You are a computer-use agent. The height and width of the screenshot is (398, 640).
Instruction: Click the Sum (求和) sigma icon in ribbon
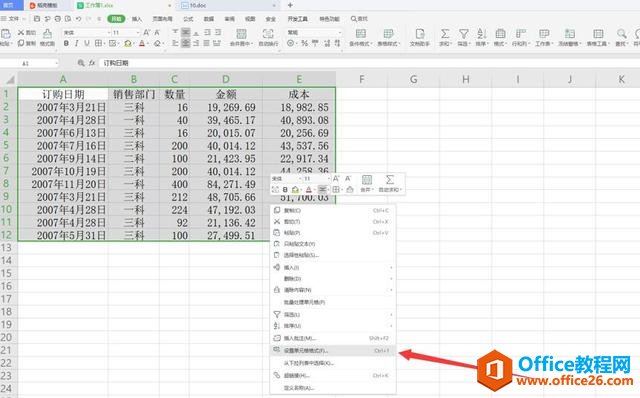(445, 33)
